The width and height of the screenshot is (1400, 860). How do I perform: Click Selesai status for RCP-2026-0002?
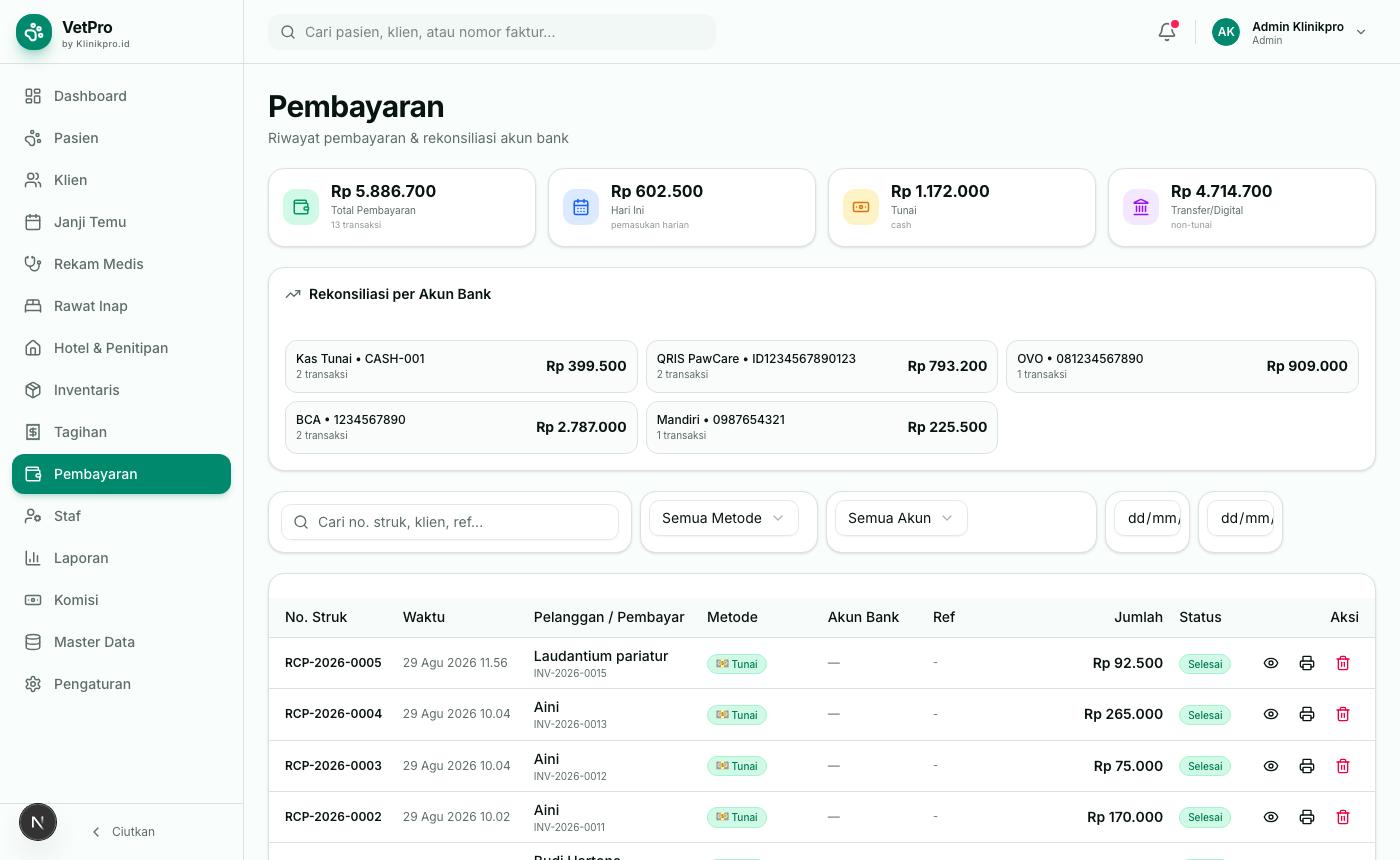point(1205,817)
